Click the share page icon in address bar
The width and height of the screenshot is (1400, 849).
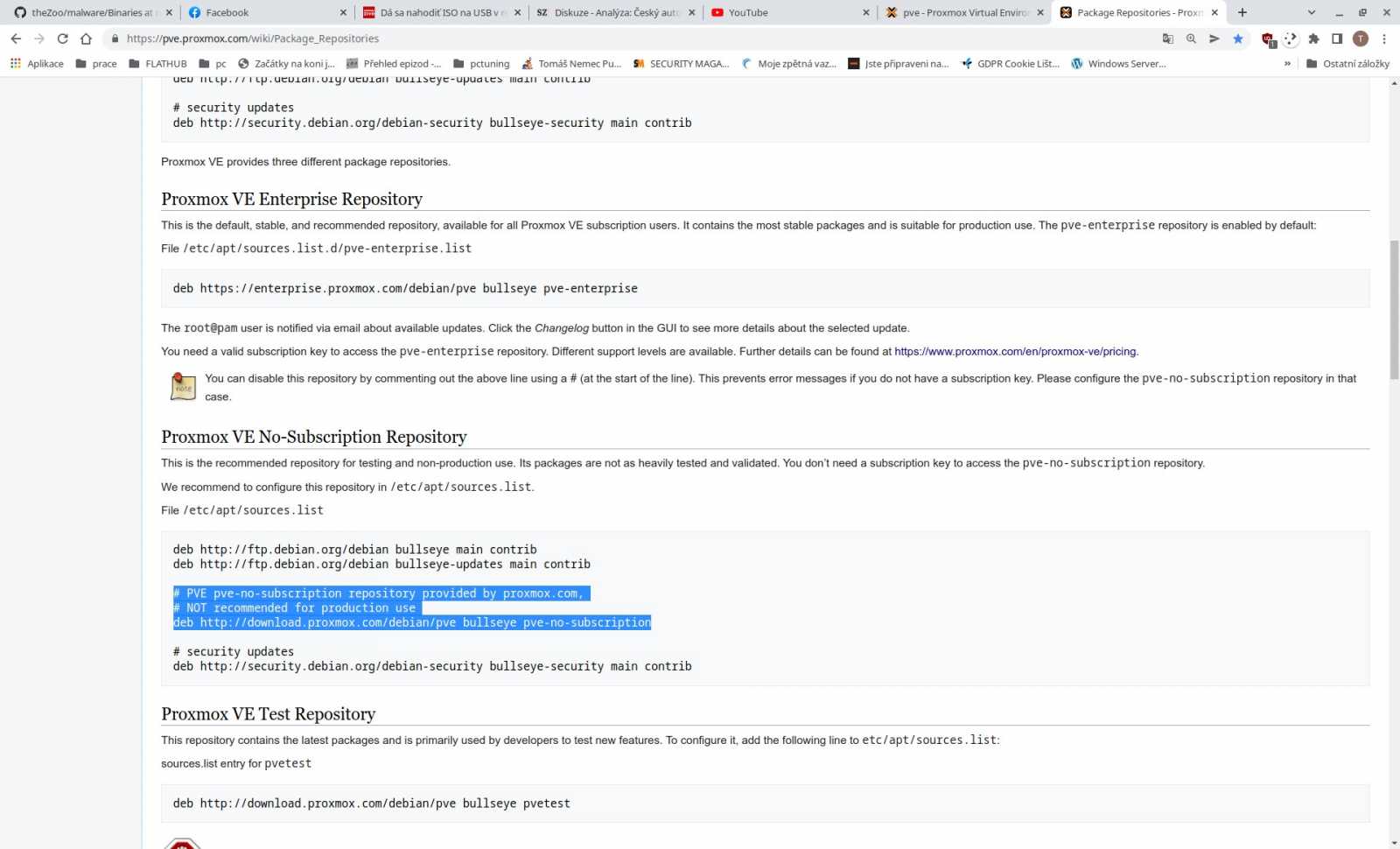pos(1214,39)
